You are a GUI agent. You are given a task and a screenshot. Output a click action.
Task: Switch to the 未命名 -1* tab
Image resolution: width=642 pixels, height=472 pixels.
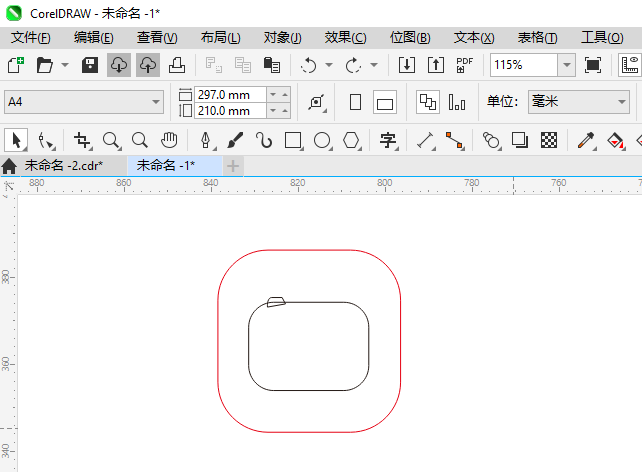tap(175, 166)
